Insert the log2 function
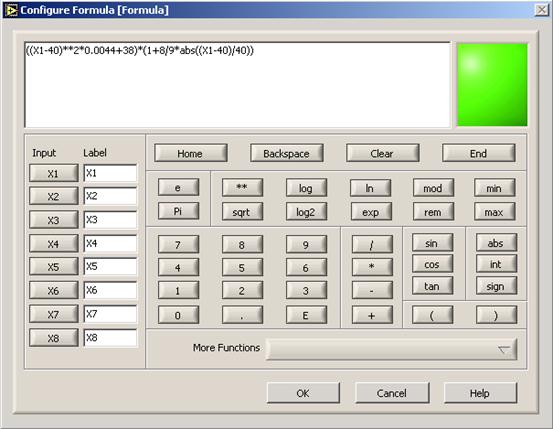This screenshot has height=429, width=553. click(x=306, y=212)
